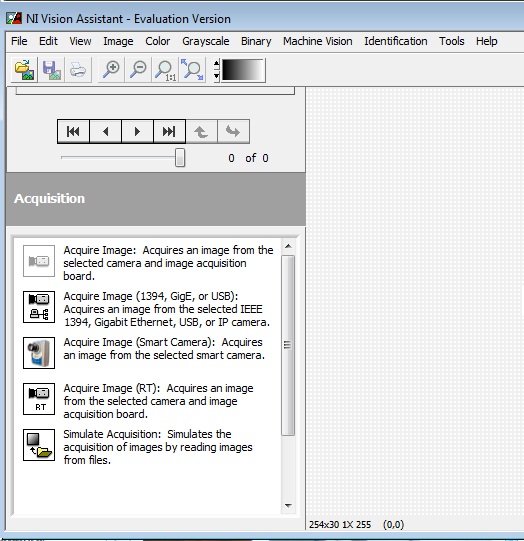
Task: Click the Save Image toolbar icon
Action: coord(51,70)
